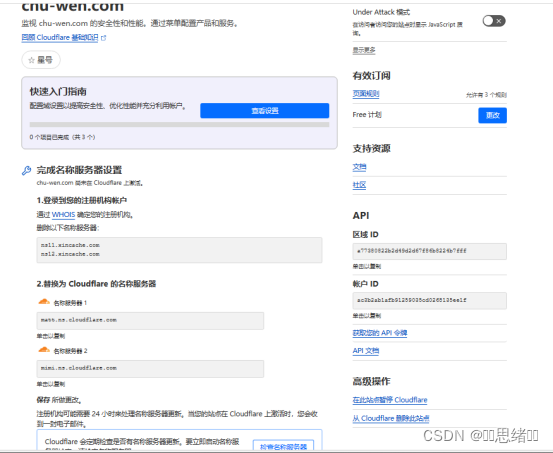
Task: Click the 'API' section heading
Action: 361,215
